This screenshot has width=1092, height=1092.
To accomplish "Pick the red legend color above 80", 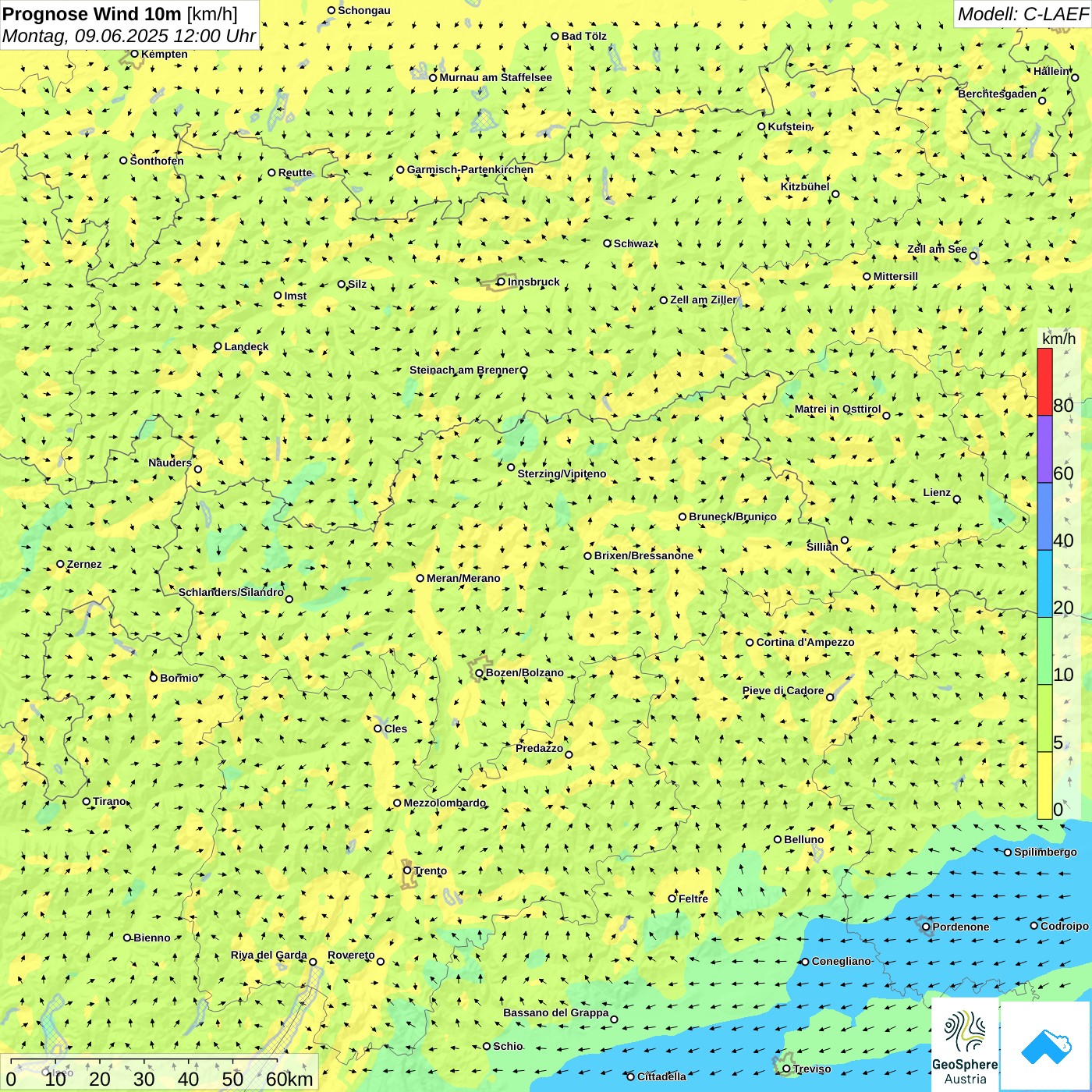I will pyautogui.click(x=1044, y=381).
